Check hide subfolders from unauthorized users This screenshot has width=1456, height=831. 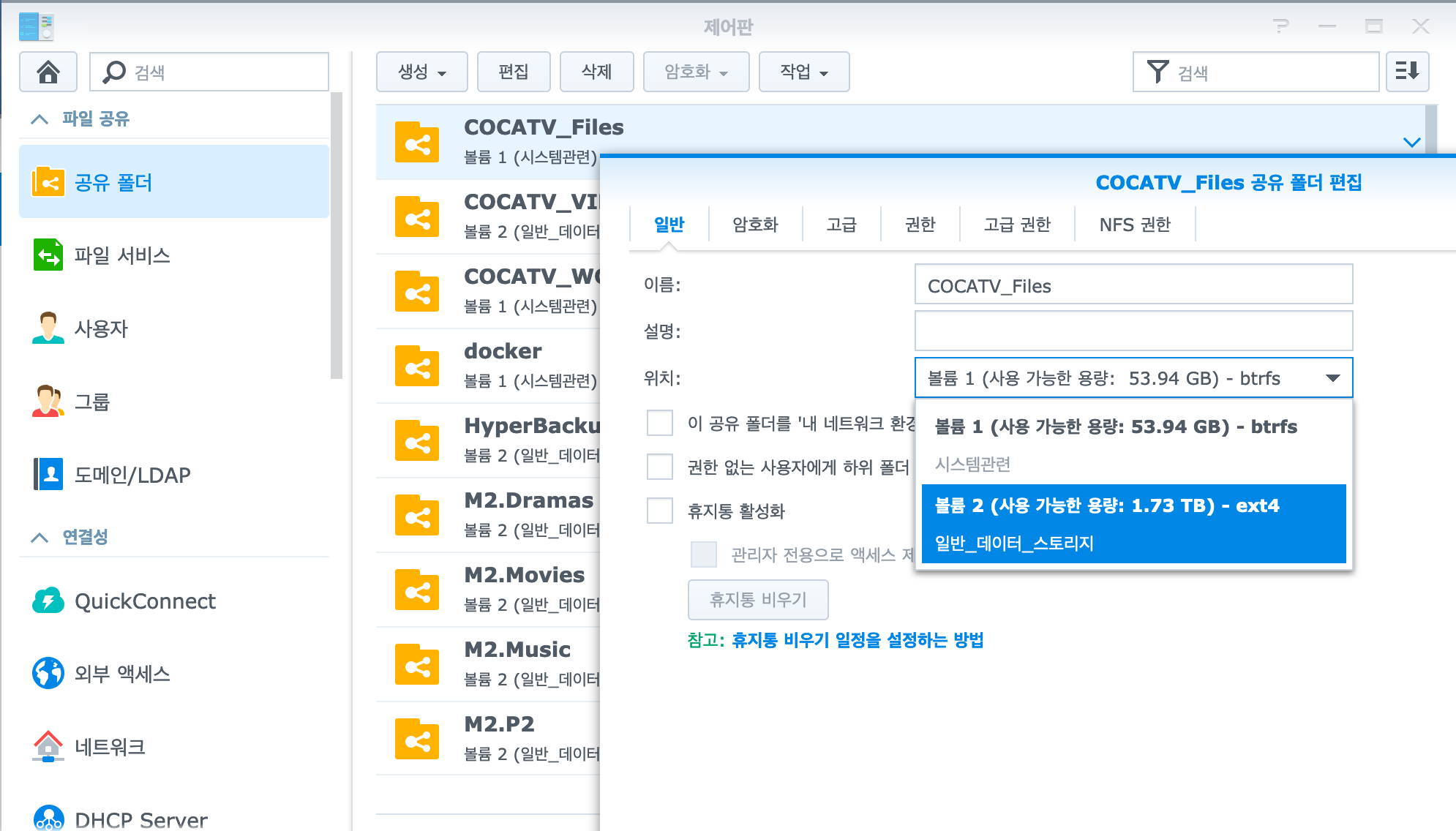coord(660,467)
